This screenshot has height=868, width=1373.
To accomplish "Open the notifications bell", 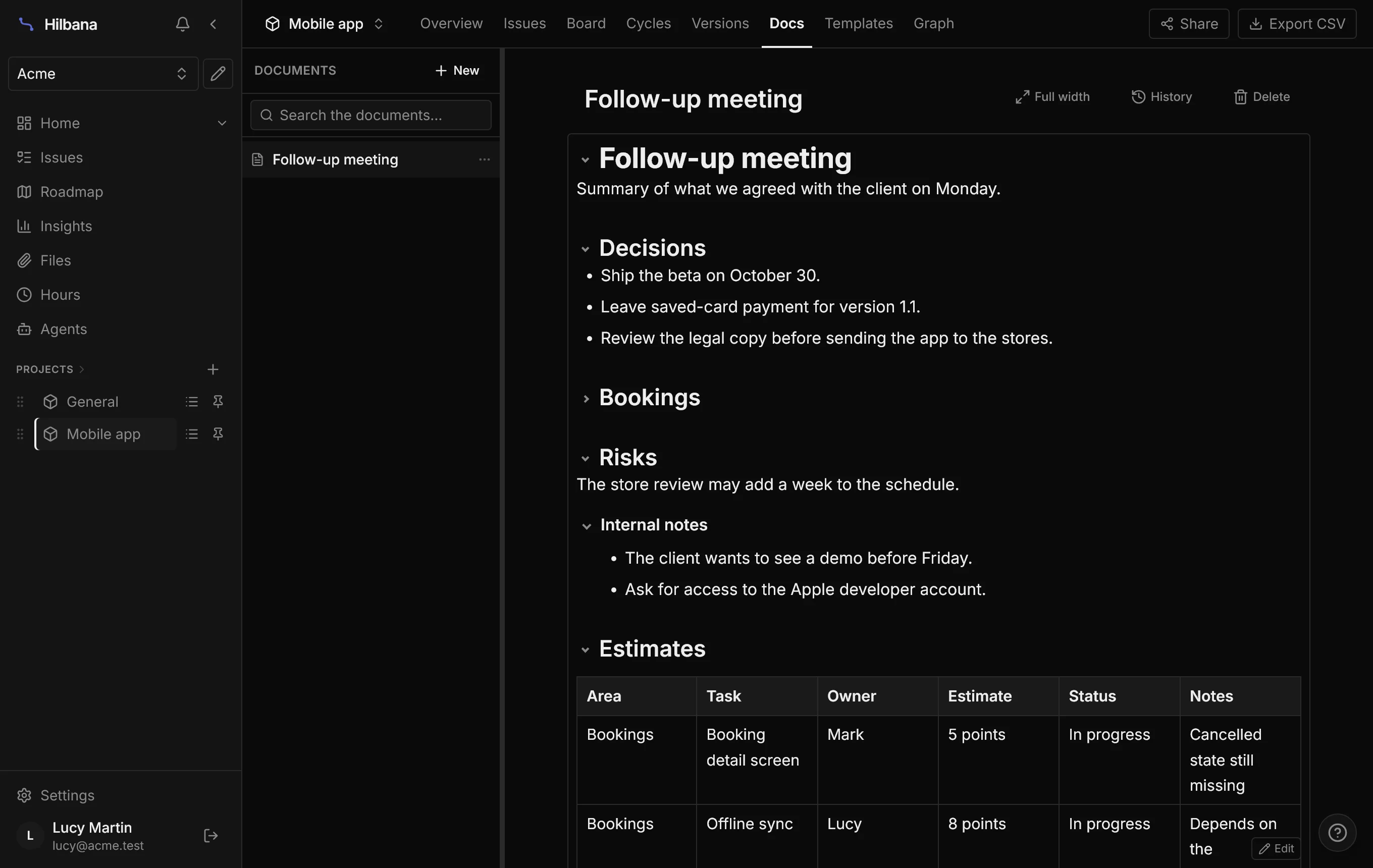I will [x=182, y=24].
